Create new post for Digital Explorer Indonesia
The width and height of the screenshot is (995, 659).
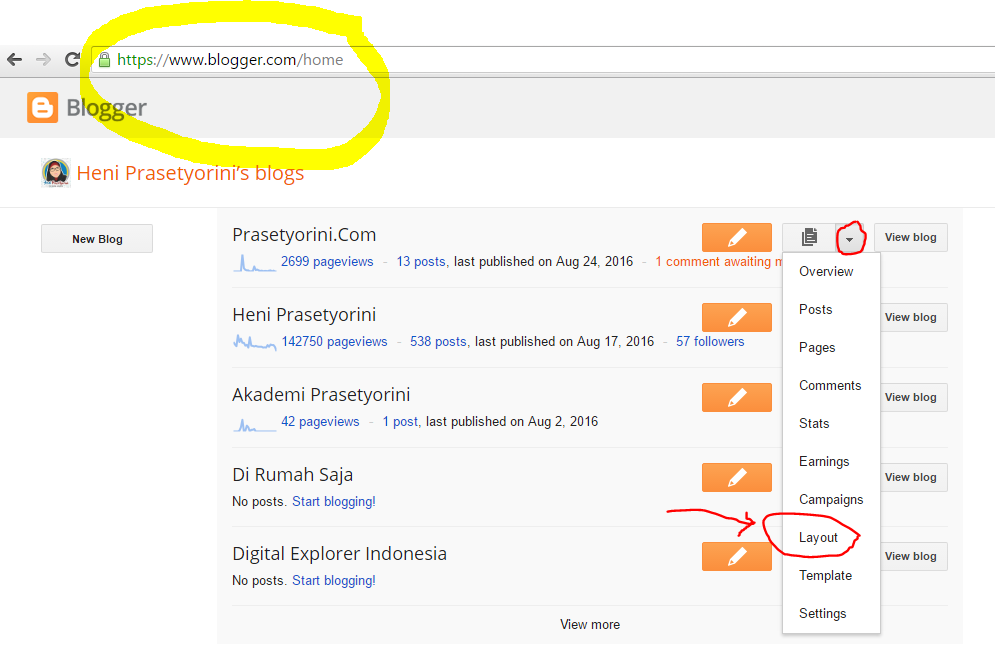click(737, 556)
